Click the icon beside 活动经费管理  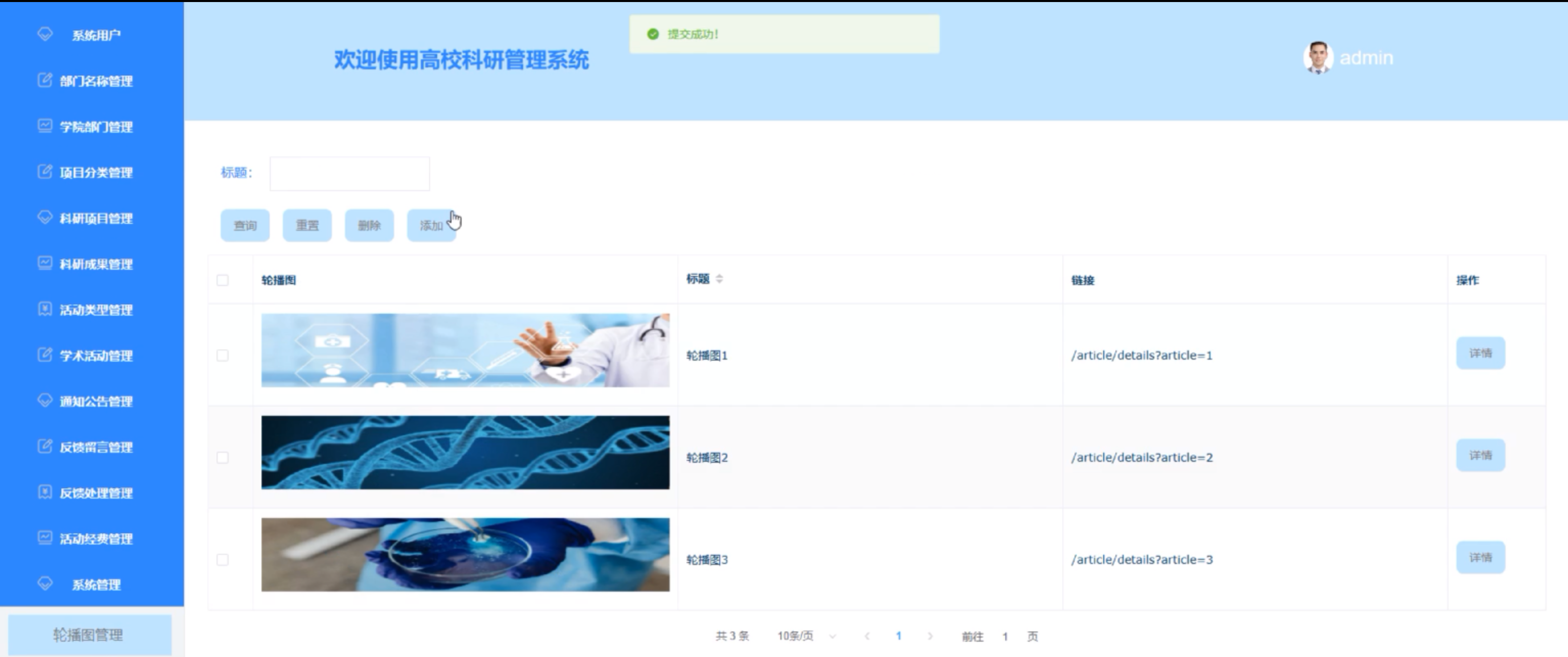coord(44,537)
